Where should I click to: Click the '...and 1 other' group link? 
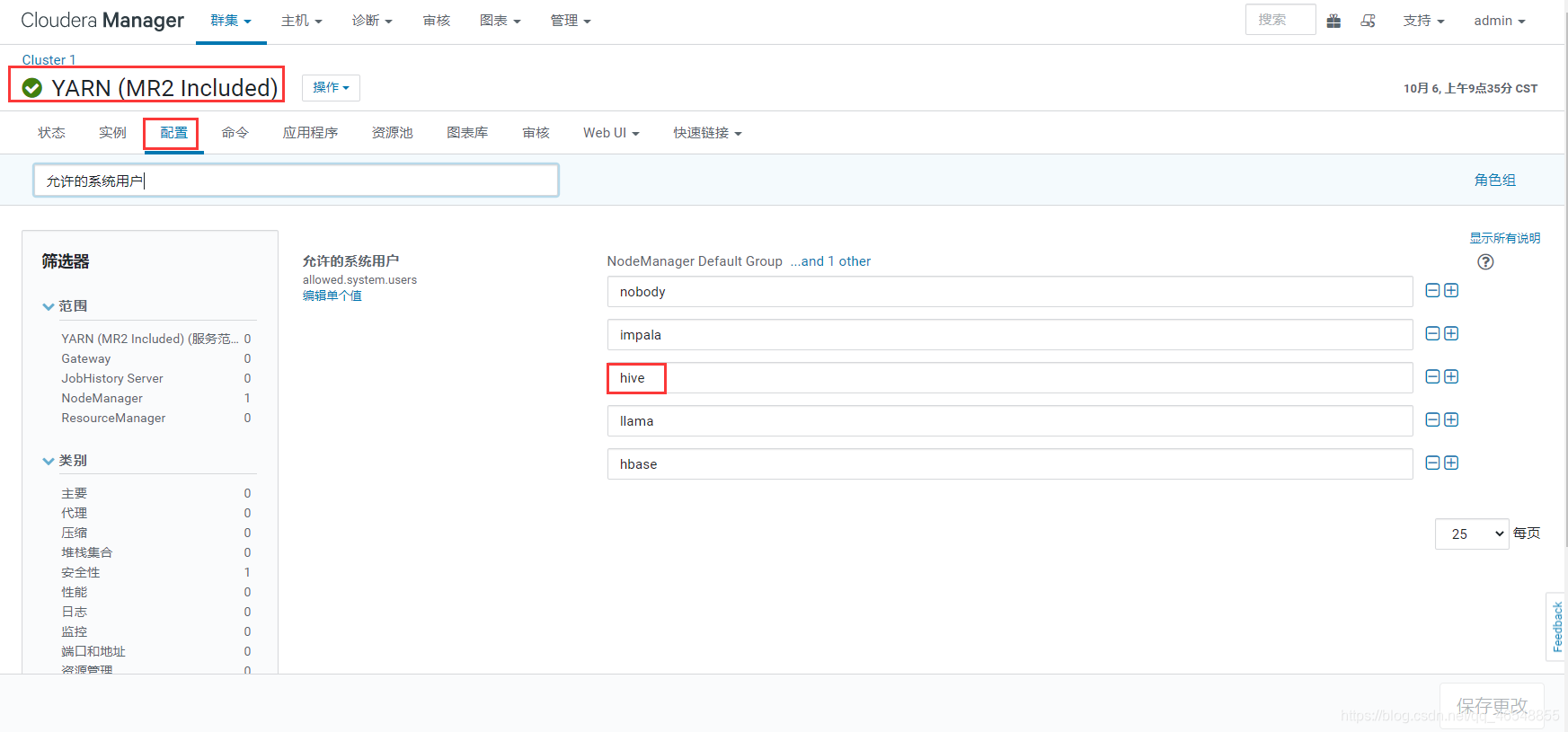[830, 261]
